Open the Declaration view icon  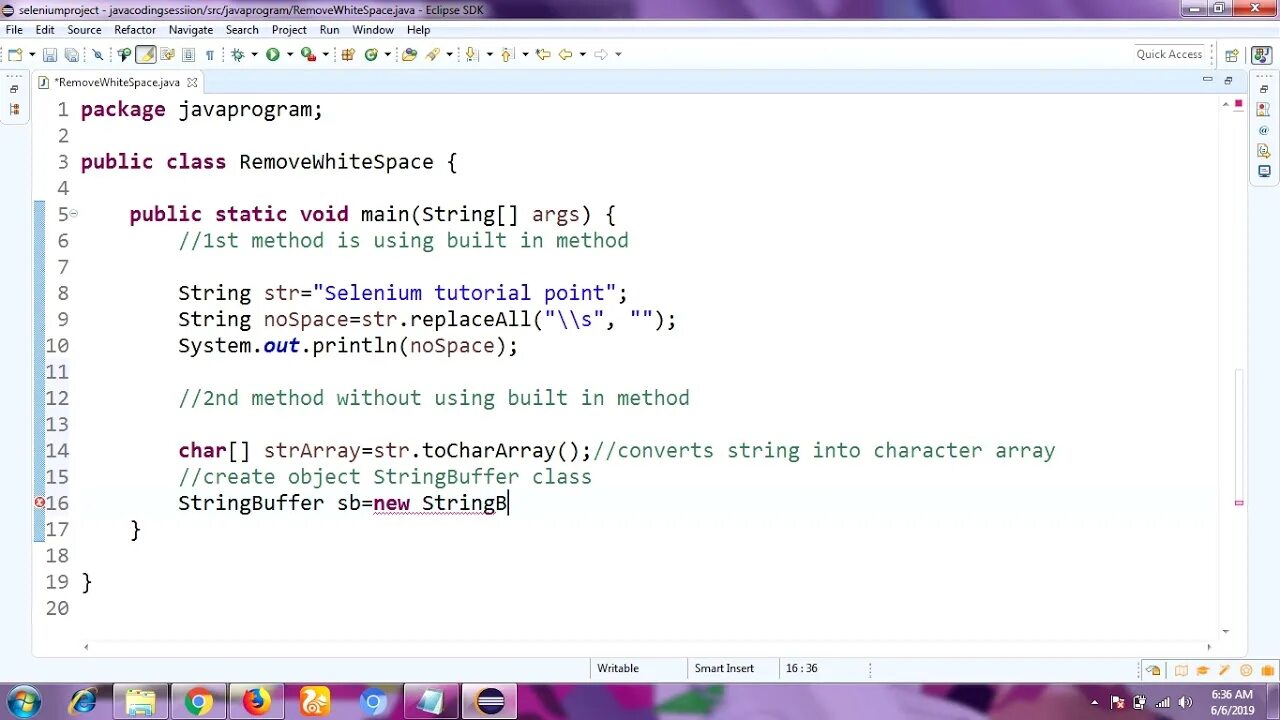point(1264,151)
